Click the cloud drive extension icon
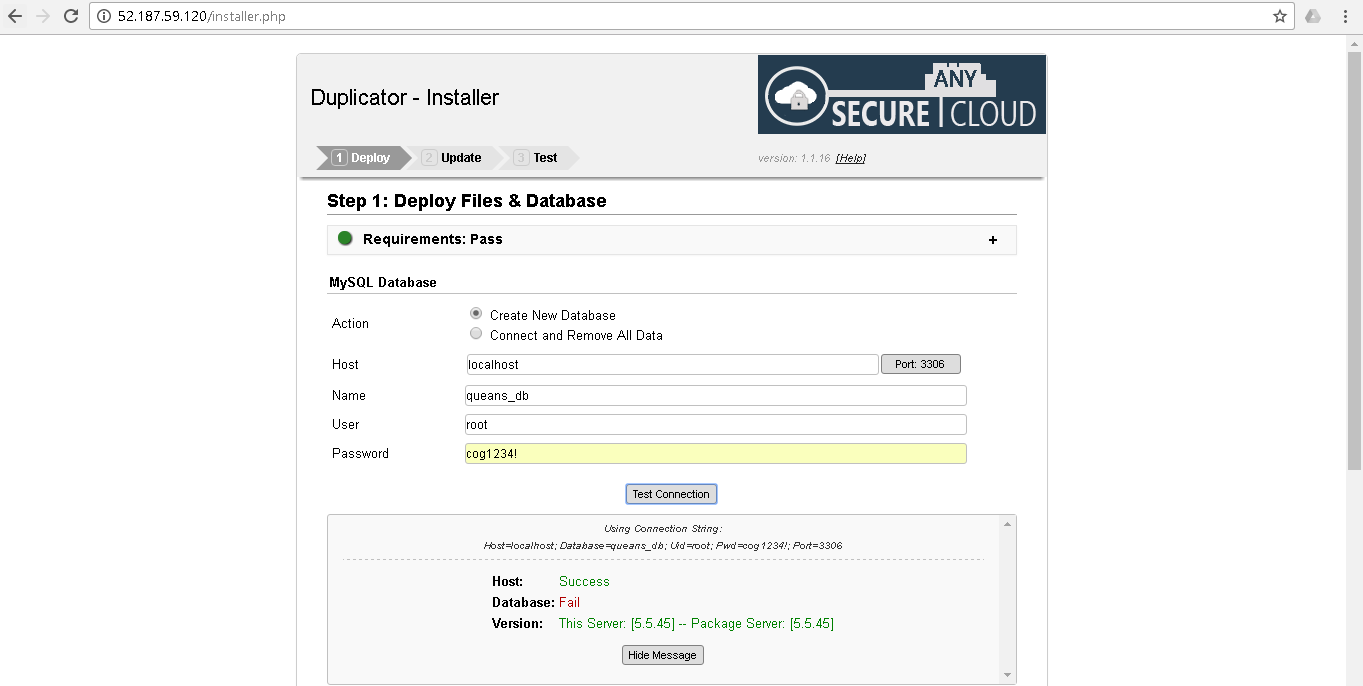 (x=1313, y=16)
